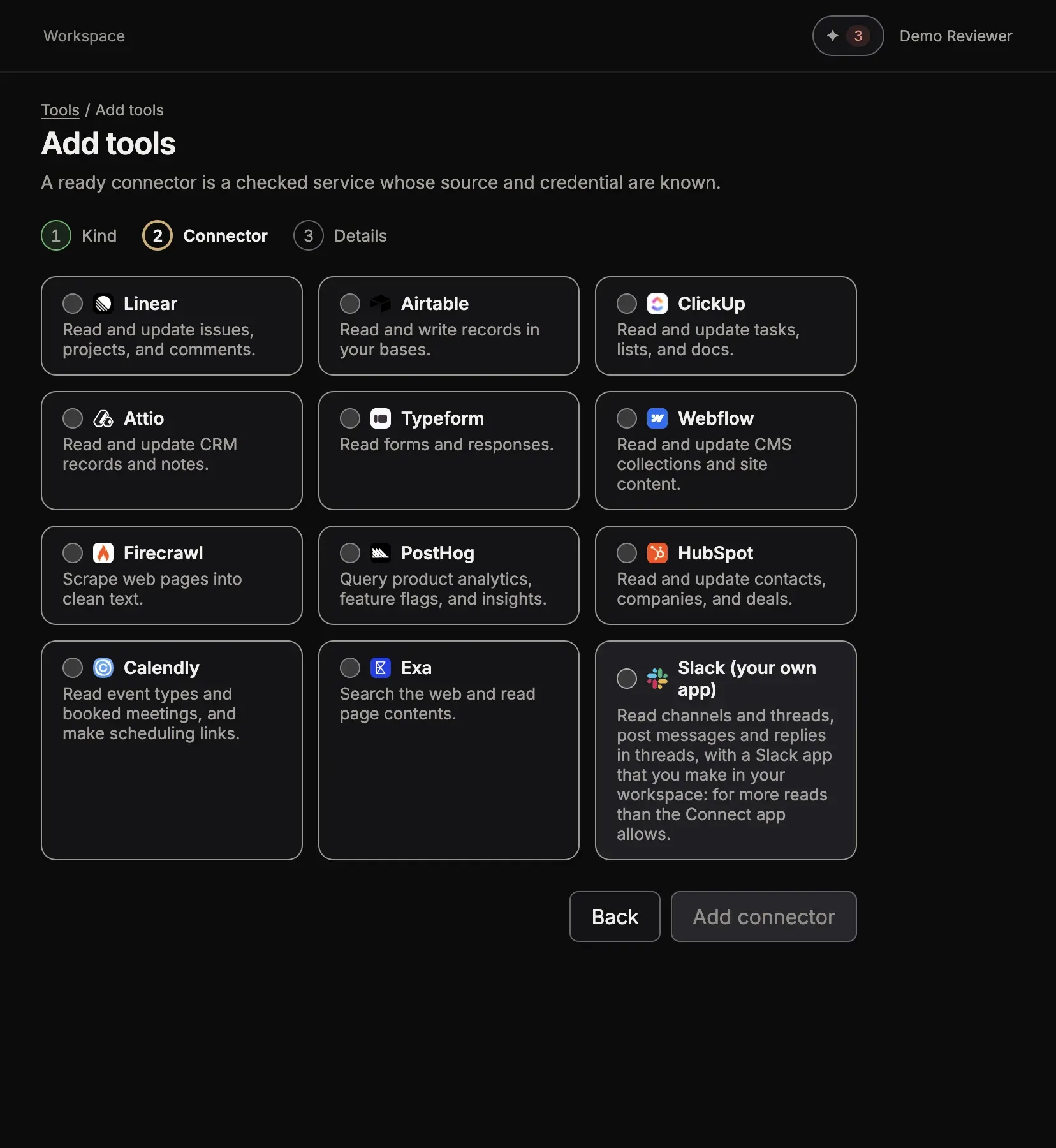Click the Add connector button
This screenshot has height=1148, width=1056.
[x=764, y=916]
